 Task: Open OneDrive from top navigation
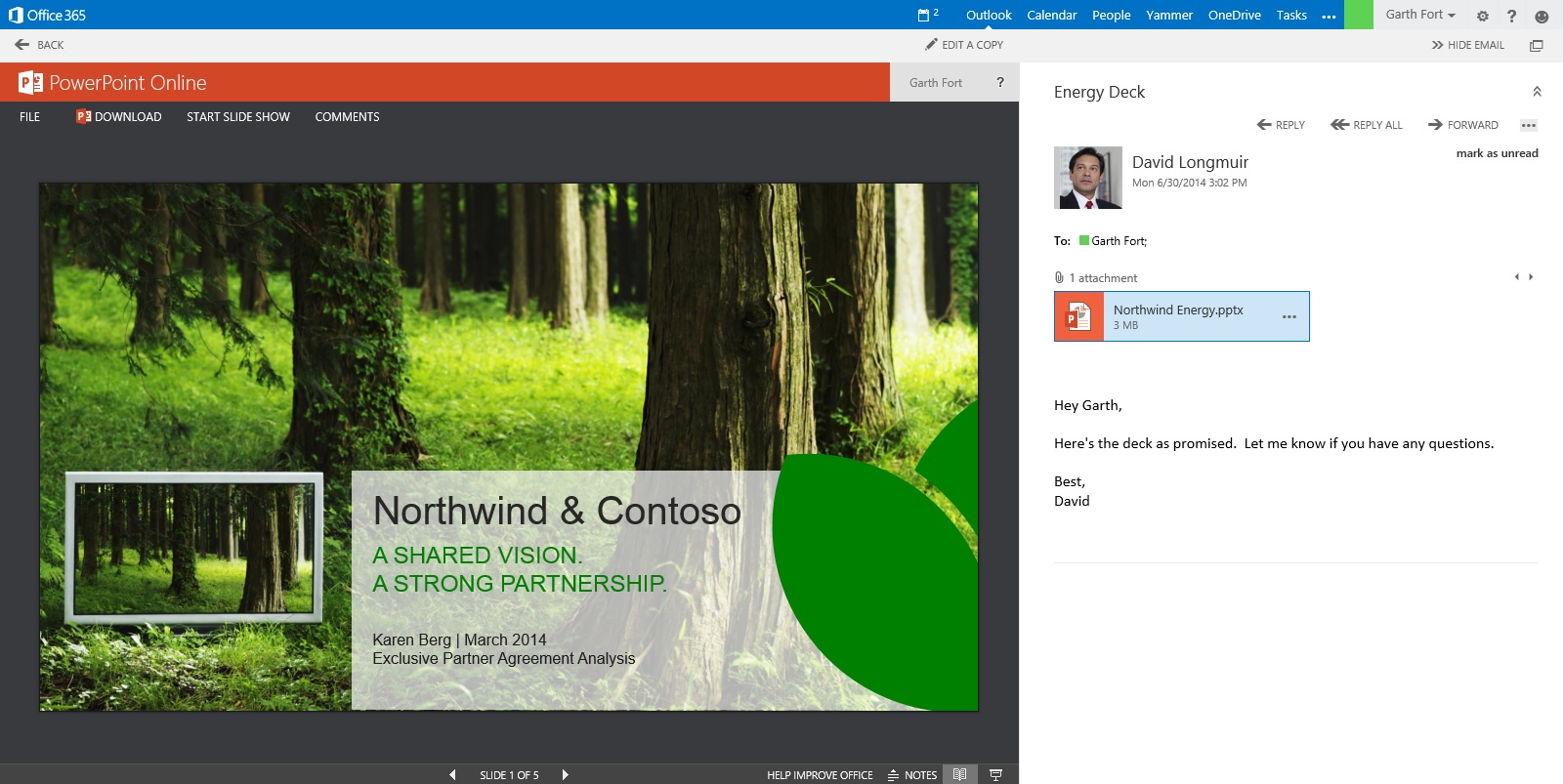point(1235,15)
